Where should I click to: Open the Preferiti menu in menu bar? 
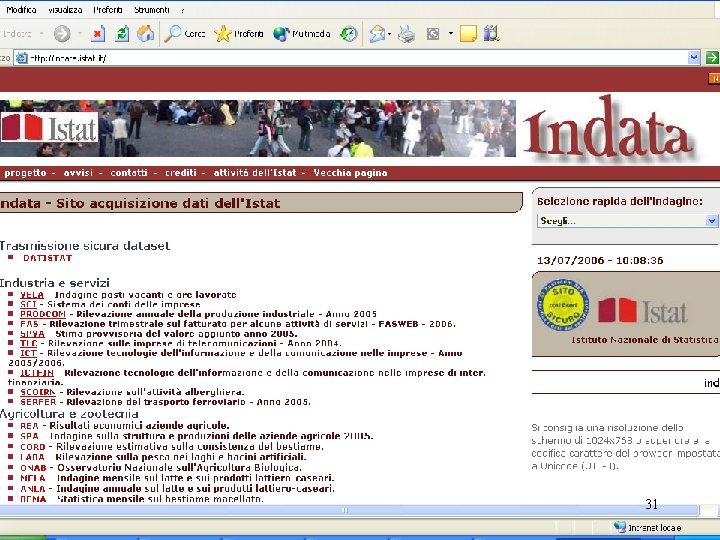pyautogui.click(x=108, y=10)
